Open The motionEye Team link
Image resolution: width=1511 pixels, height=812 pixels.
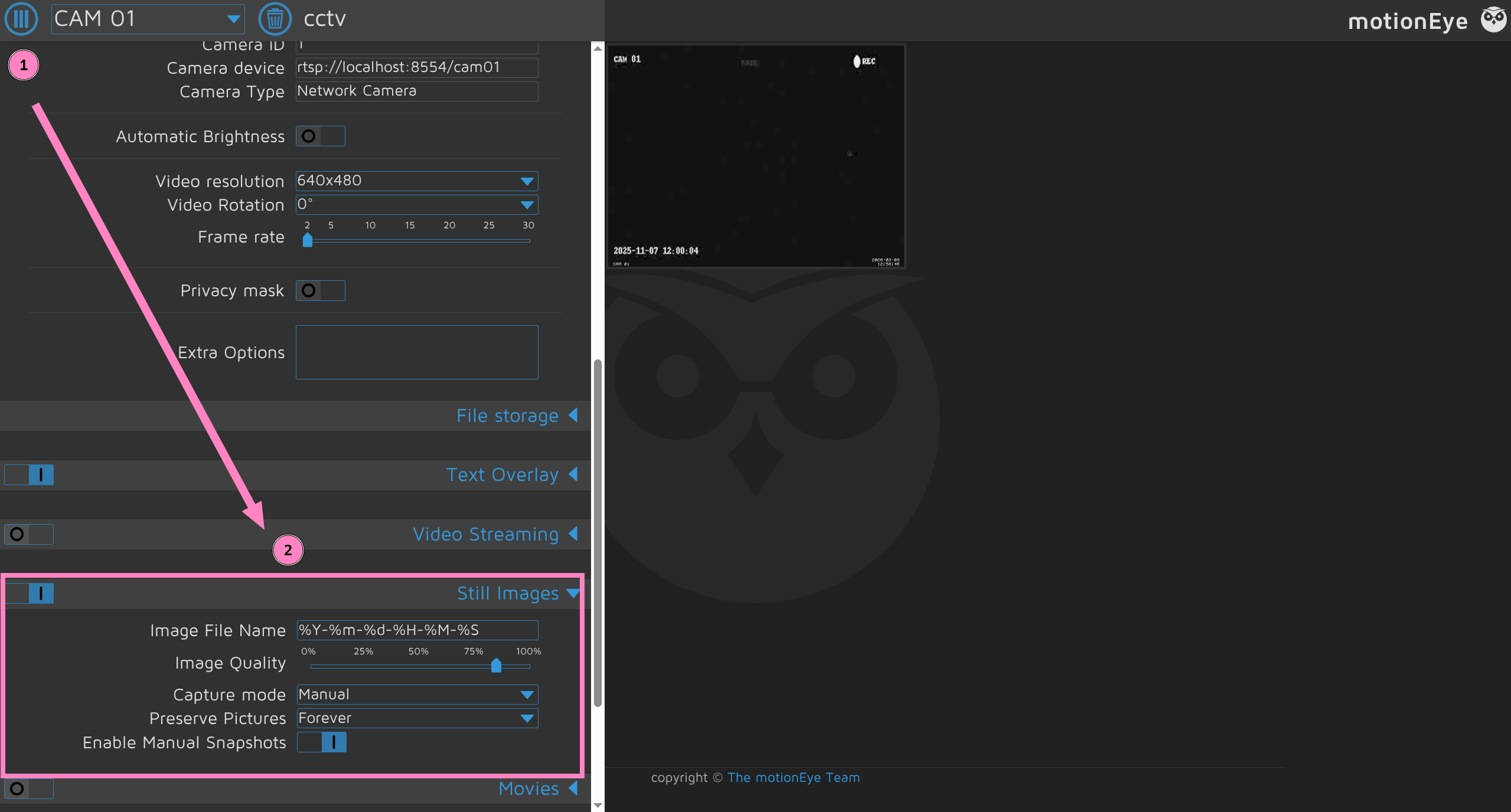click(793, 778)
